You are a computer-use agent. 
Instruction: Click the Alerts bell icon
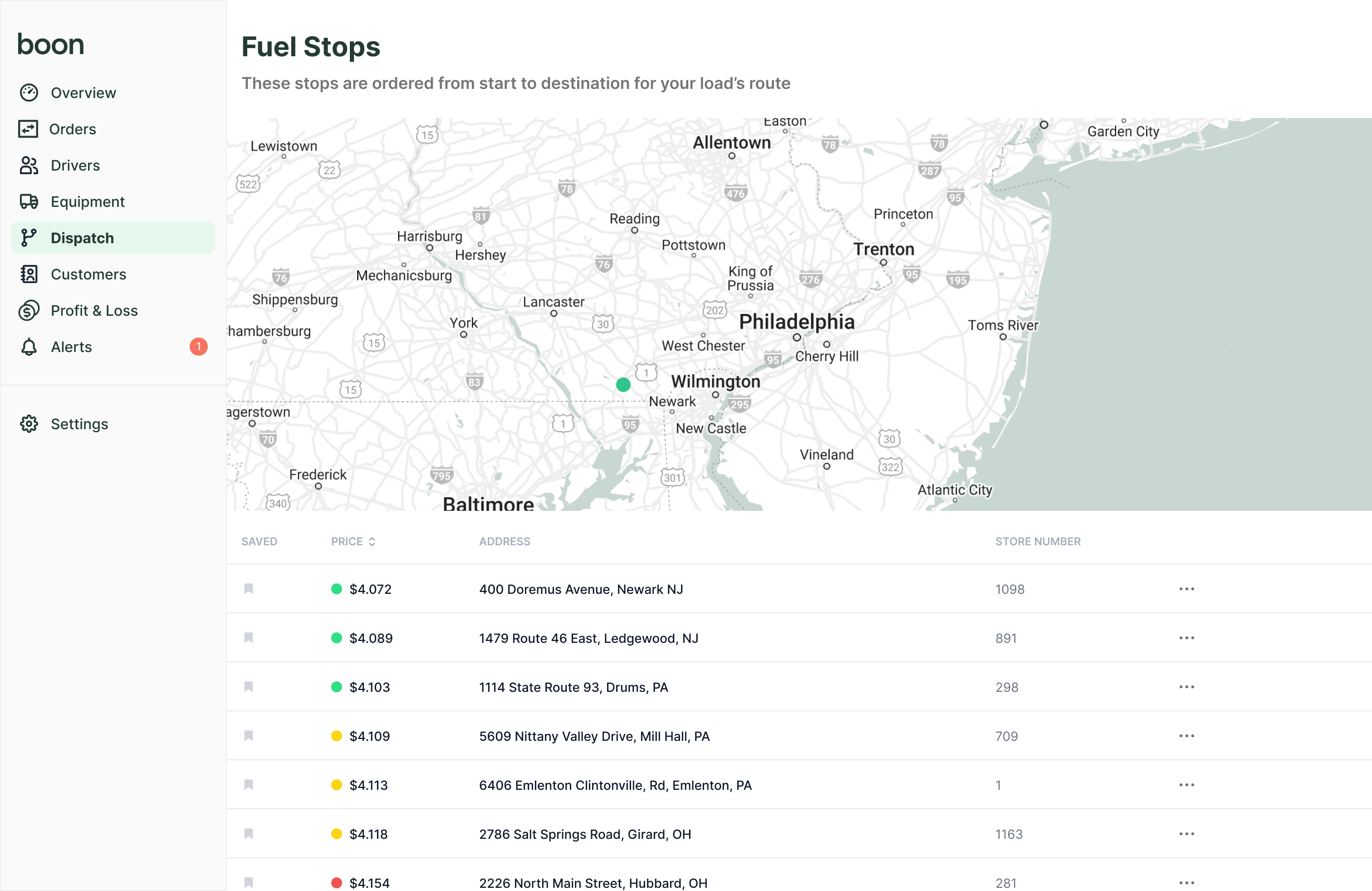pos(29,347)
